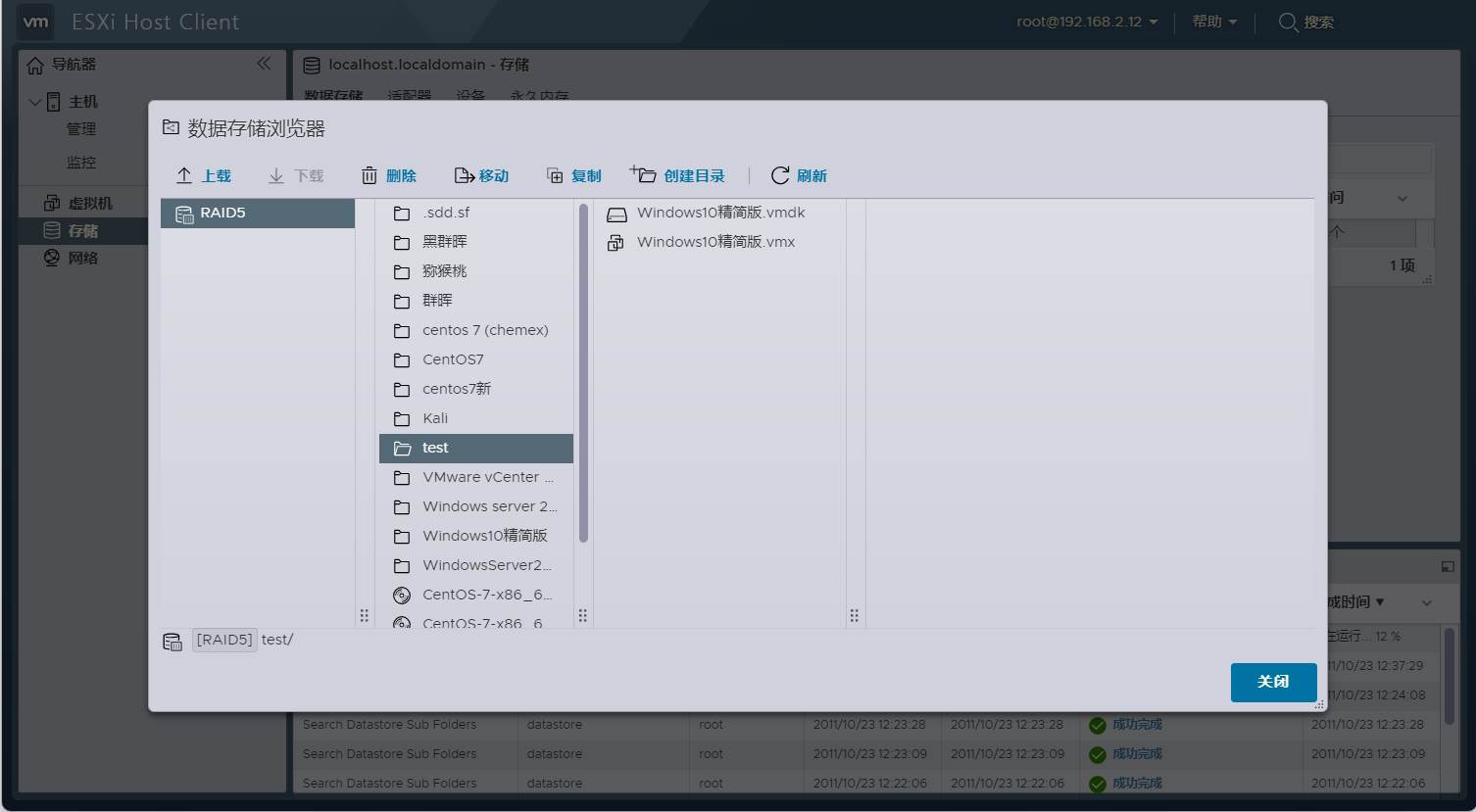The height and width of the screenshot is (812, 1476).
Task: Collapse the Navigator panel with double chevron
Action: click(264, 64)
